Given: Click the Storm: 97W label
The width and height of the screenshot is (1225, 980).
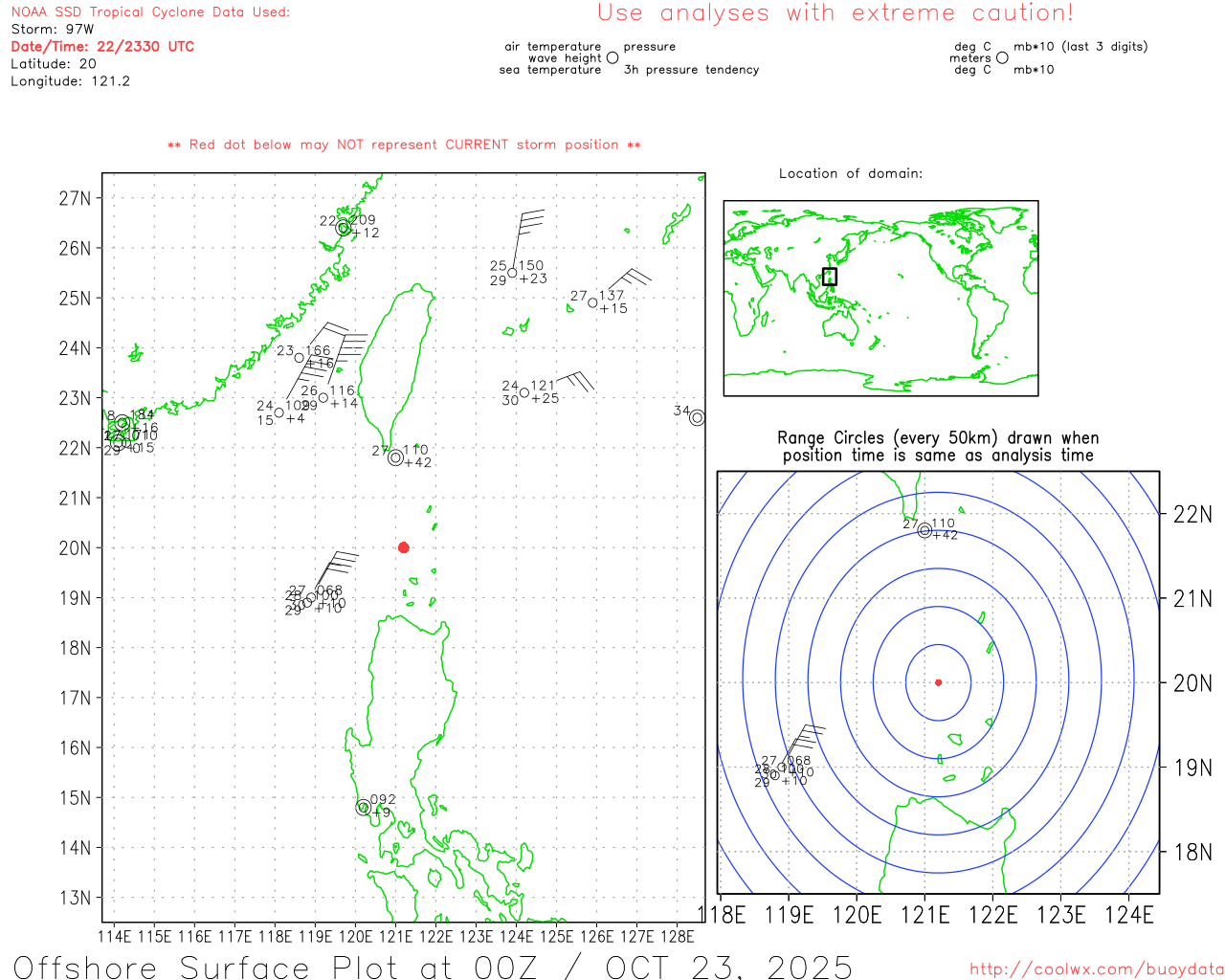Looking at the screenshot, I should coord(53,29).
